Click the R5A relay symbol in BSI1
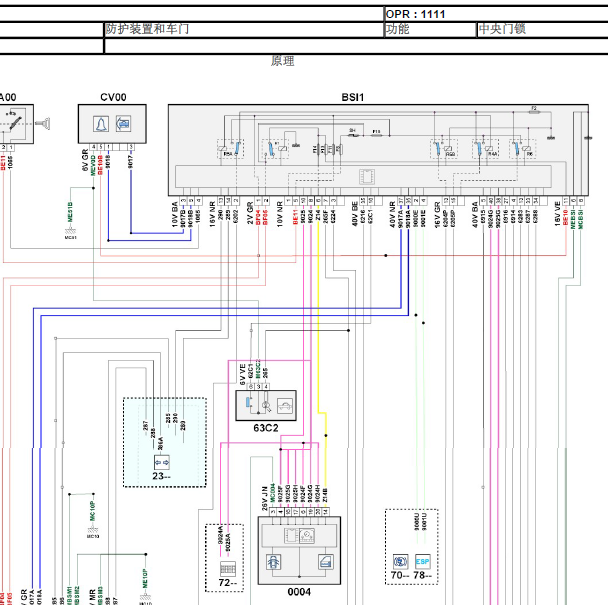This screenshot has width=608, height=605. pos(231,149)
